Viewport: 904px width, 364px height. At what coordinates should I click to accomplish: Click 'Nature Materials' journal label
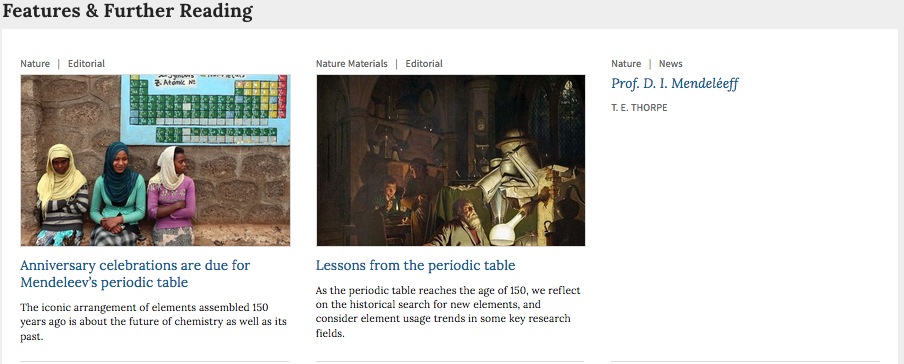(352, 63)
